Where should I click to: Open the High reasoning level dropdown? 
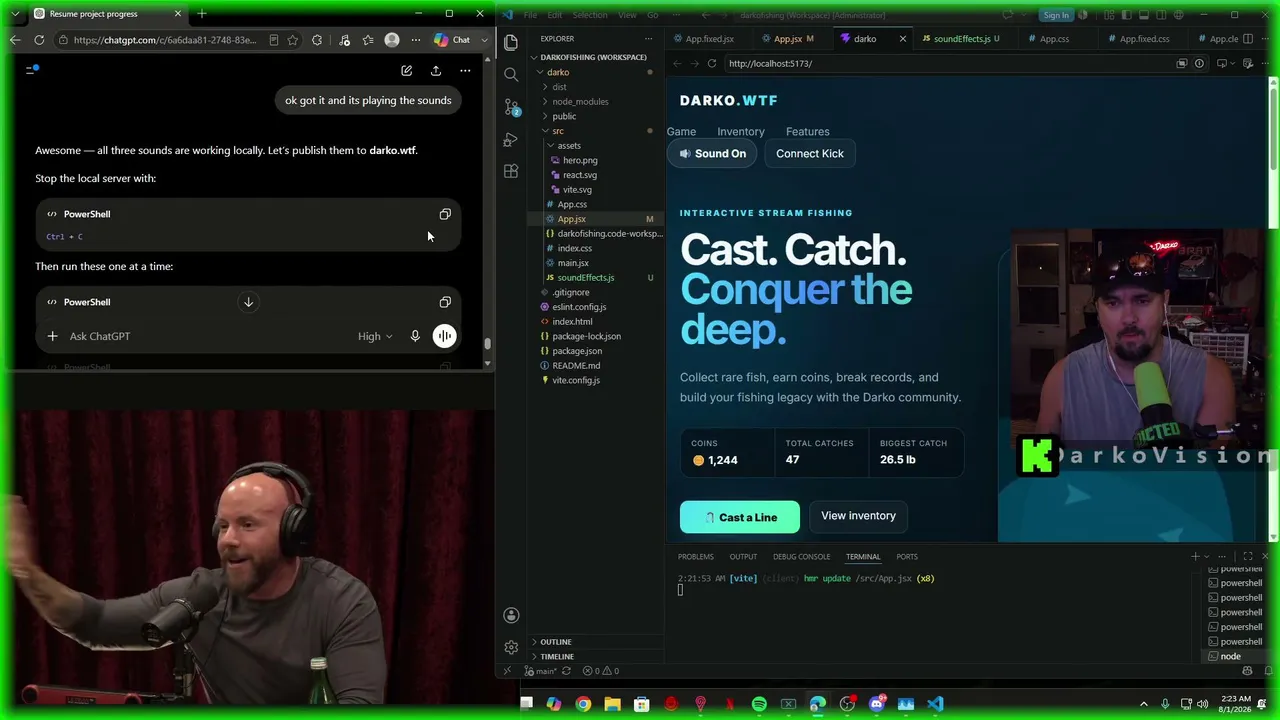click(375, 336)
